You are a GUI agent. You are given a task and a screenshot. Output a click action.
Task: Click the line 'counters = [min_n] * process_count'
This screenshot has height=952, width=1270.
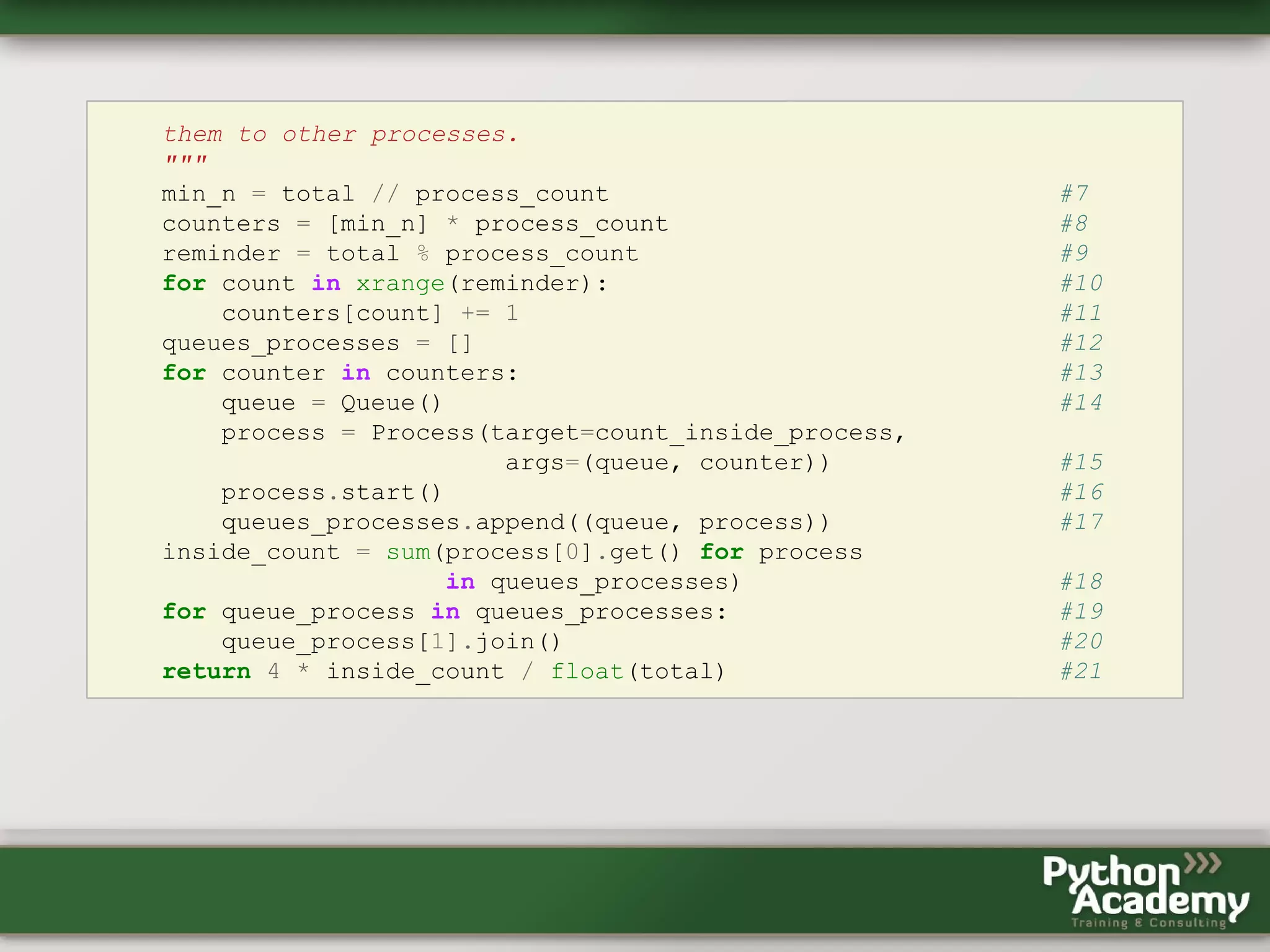click(415, 224)
